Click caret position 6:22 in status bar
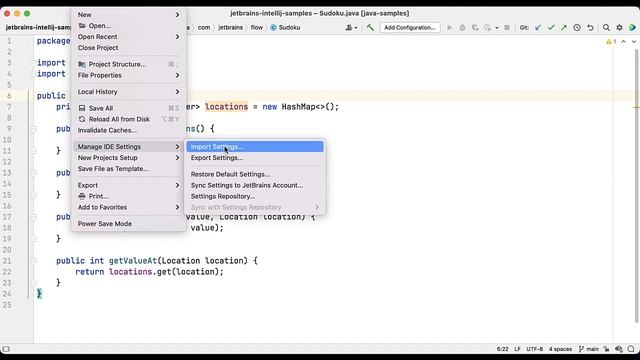Image resolution: width=640 pixels, height=360 pixels. click(502, 349)
